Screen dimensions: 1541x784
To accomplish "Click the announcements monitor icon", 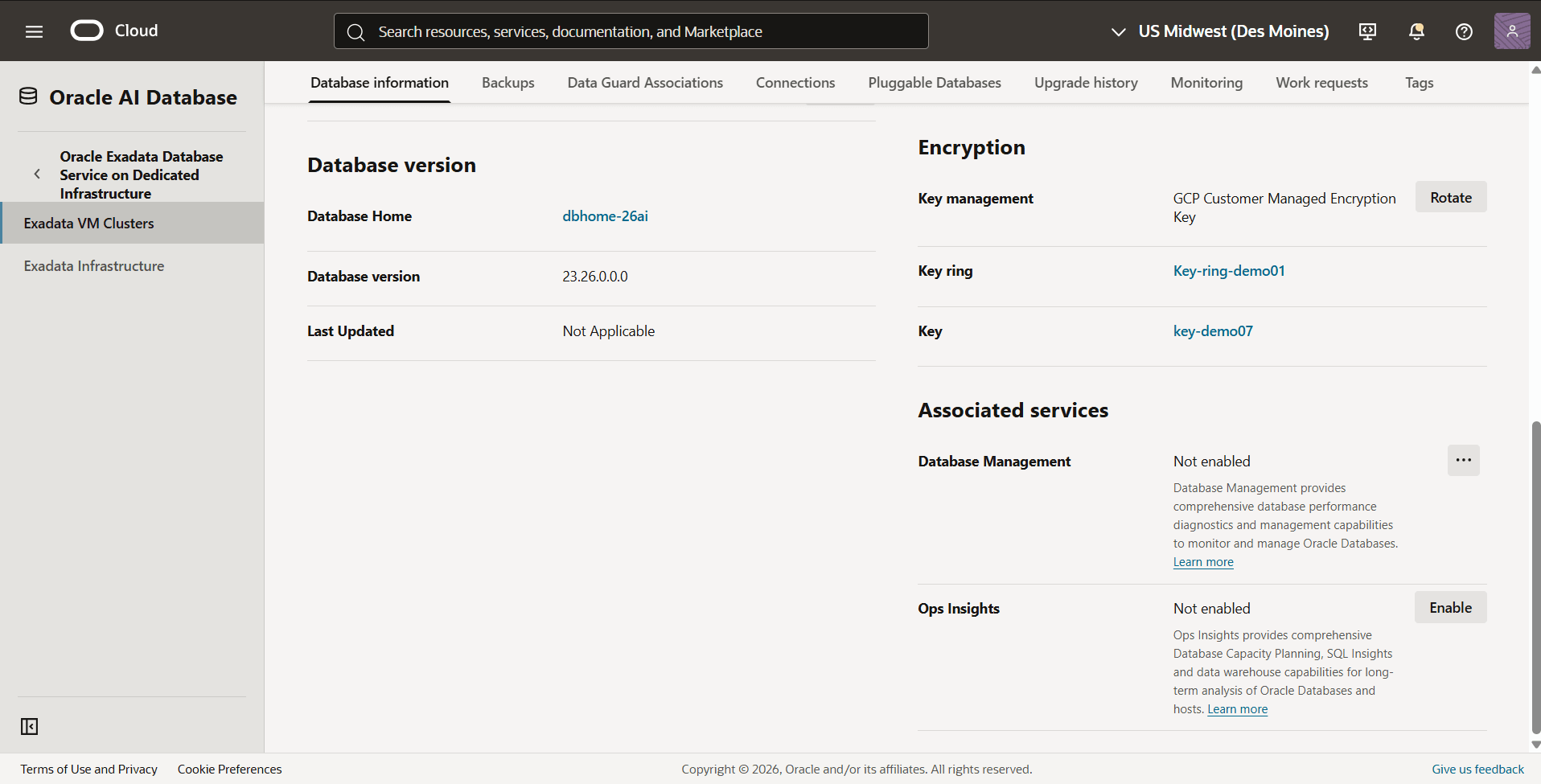I will [x=1367, y=31].
